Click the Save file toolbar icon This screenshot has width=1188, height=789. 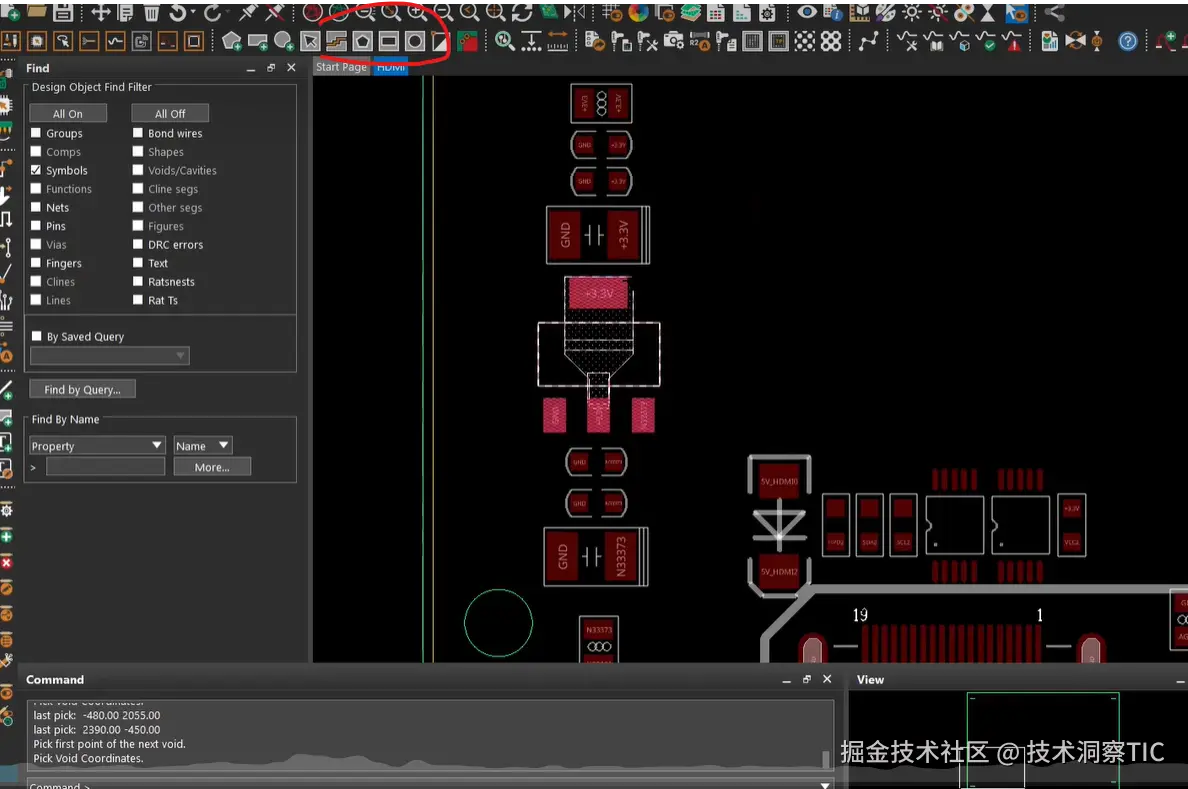click(63, 11)
